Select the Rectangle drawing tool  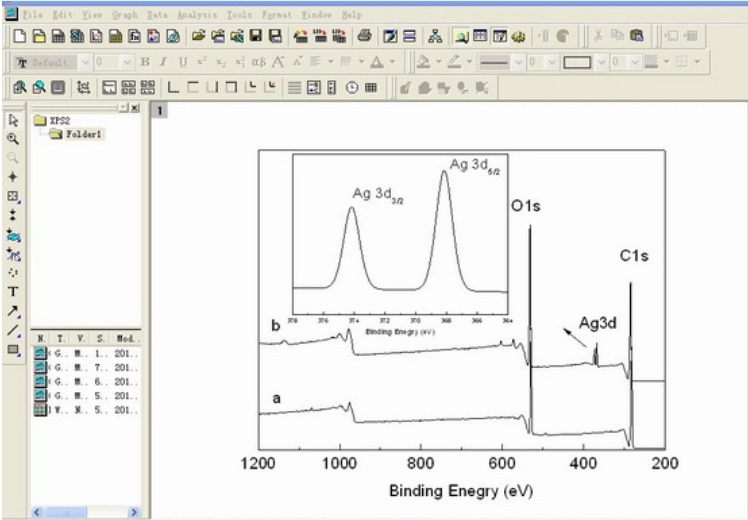[13, 349]
